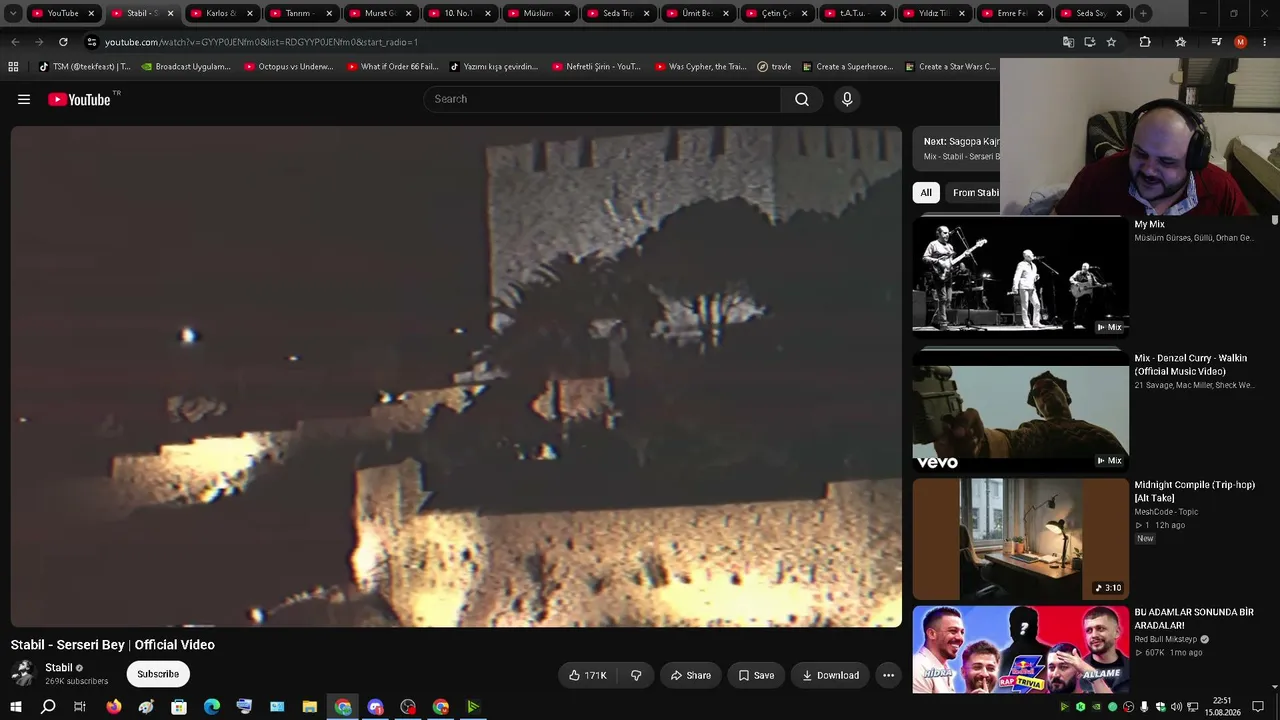Viewport: 1280px width, 720px height.
Task: Focus the YouTube search field
Action: (602, 99)
